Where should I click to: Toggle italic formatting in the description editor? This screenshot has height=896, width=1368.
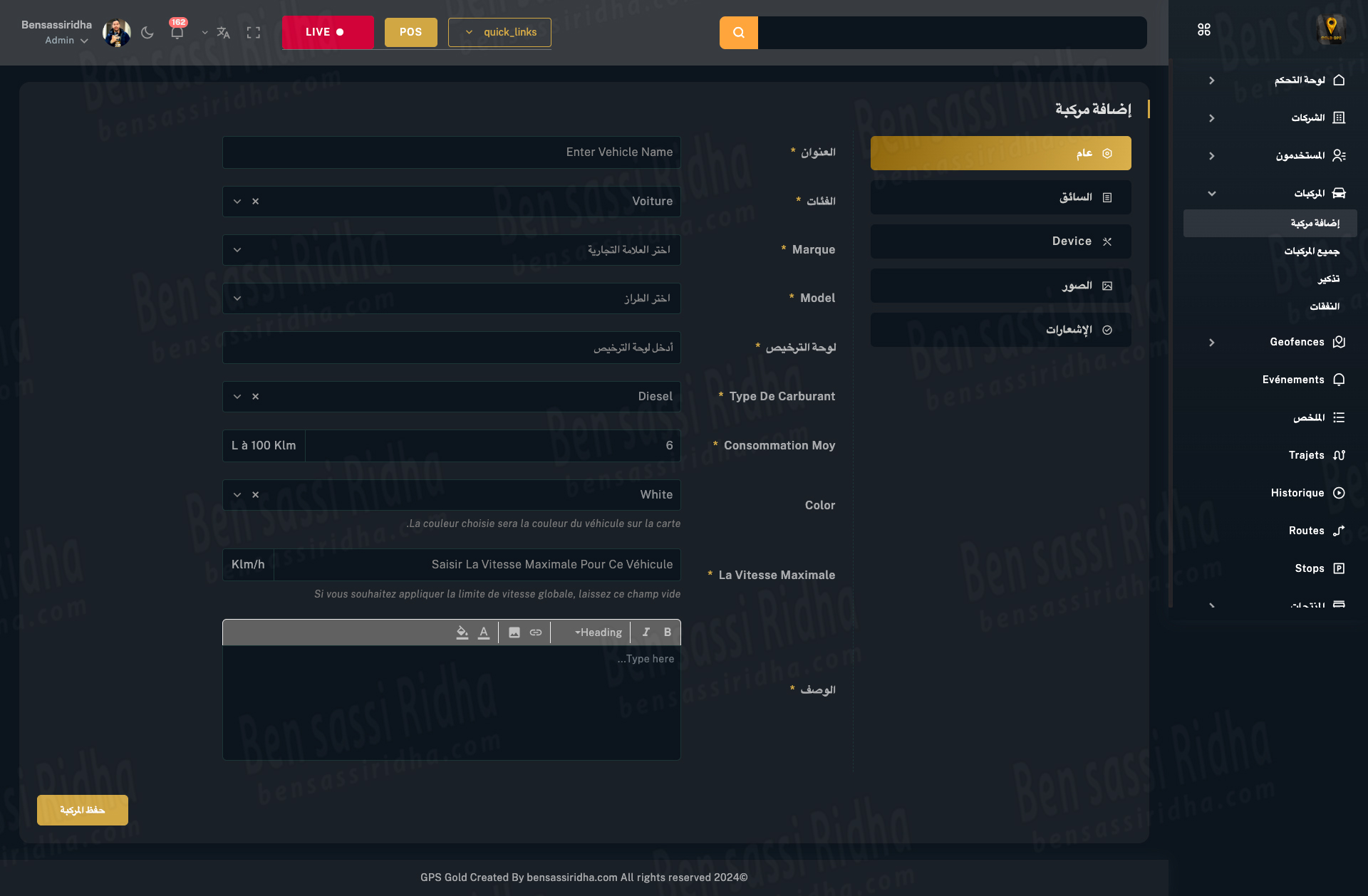(x=646, y=632)
